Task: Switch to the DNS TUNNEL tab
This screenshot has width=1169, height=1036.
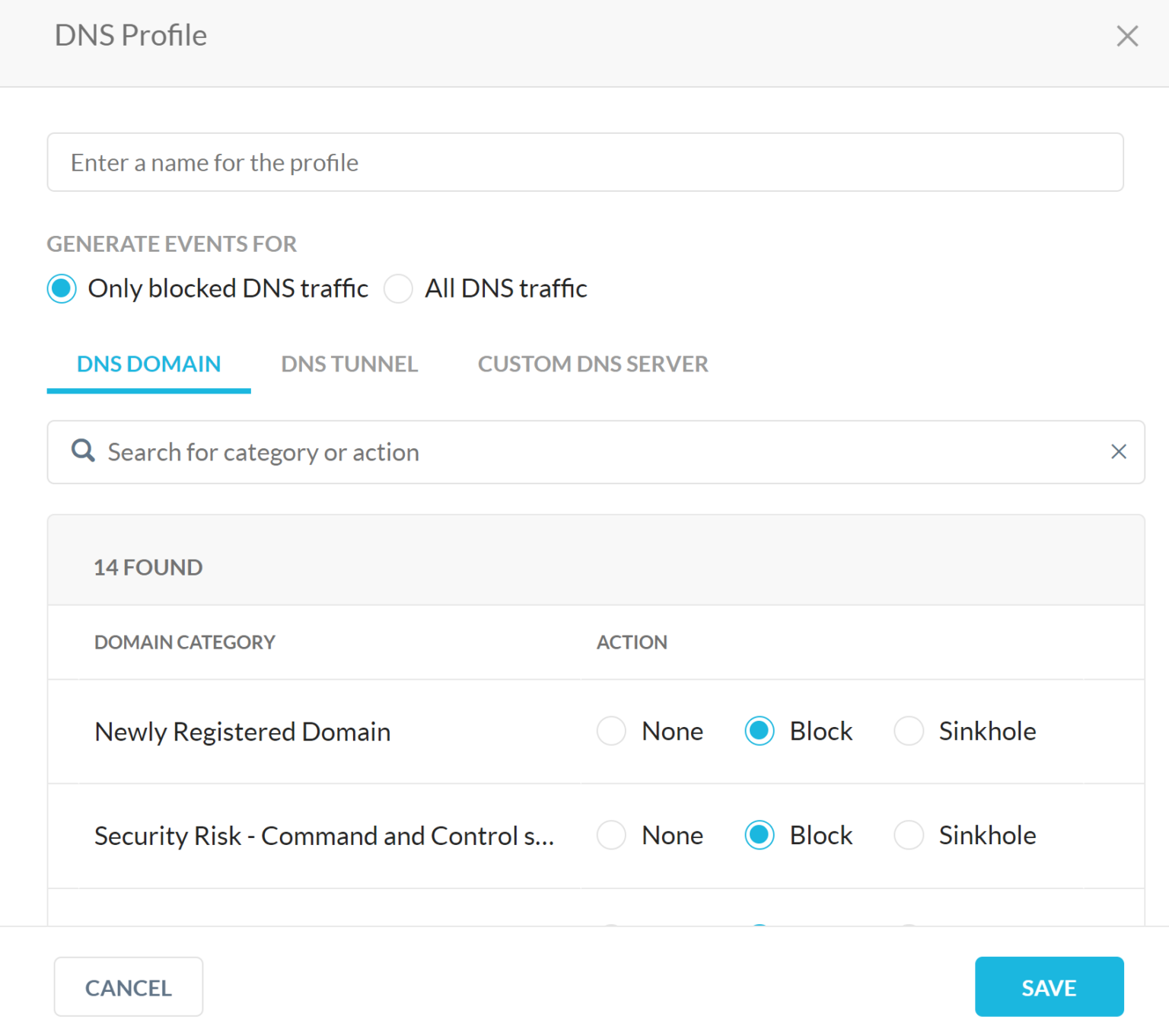Action: coord(349,364)
